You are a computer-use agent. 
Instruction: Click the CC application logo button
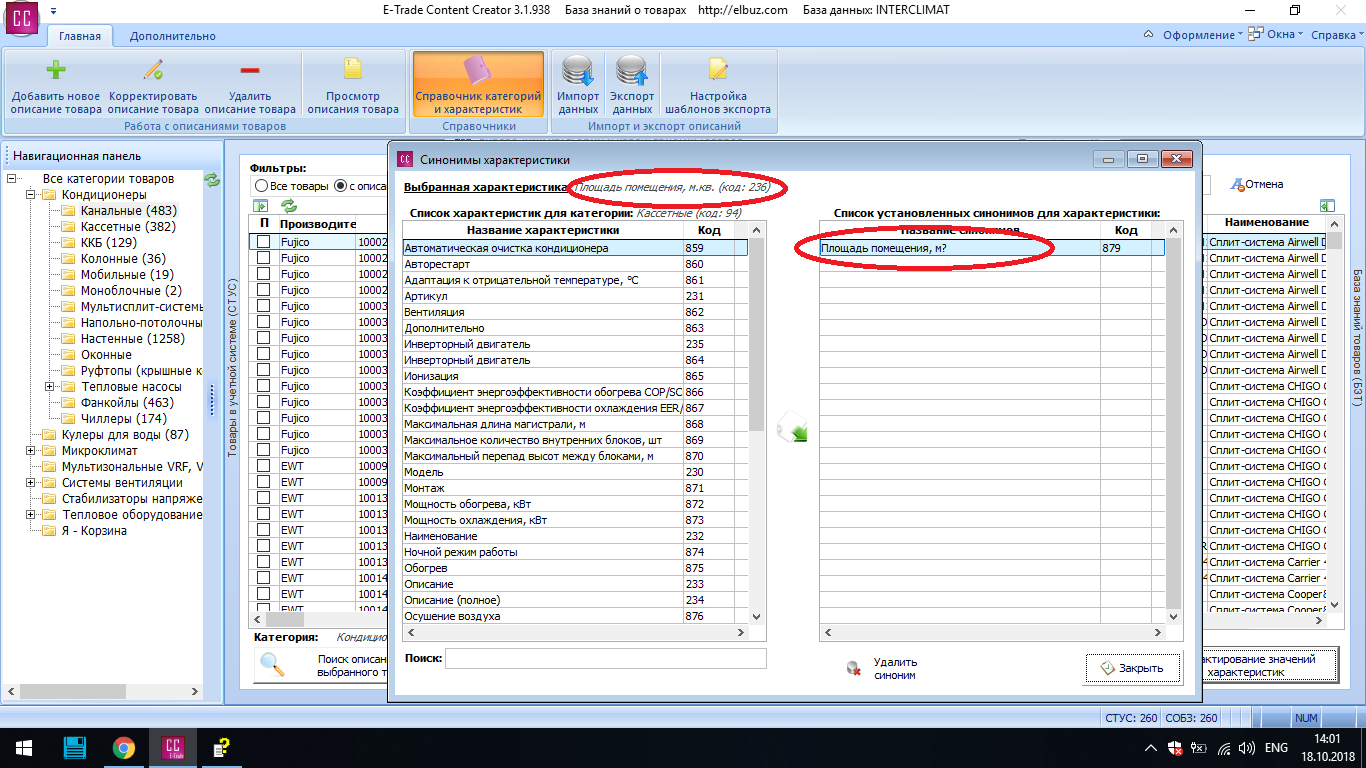(20, 17)
